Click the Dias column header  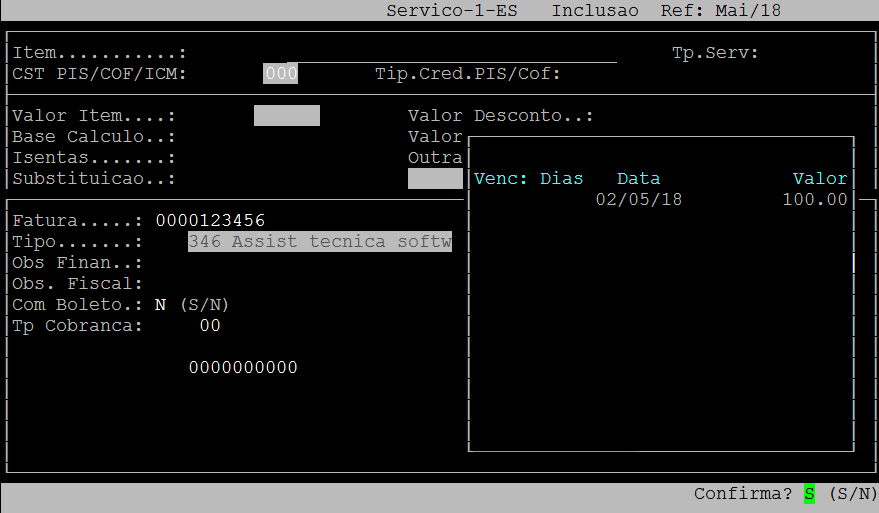(561, 179)
